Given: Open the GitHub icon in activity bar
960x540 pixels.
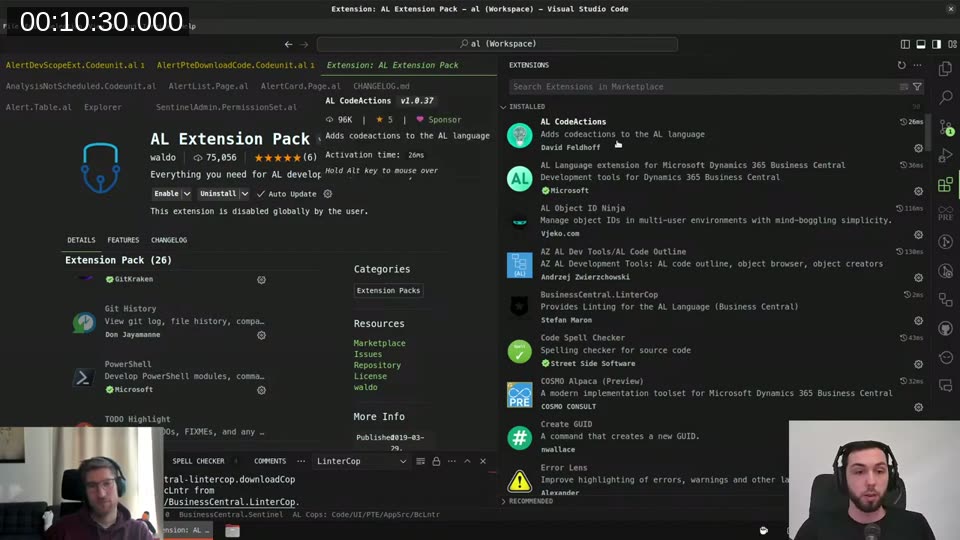Looking at the screenshot, I should tap(945, 329).
